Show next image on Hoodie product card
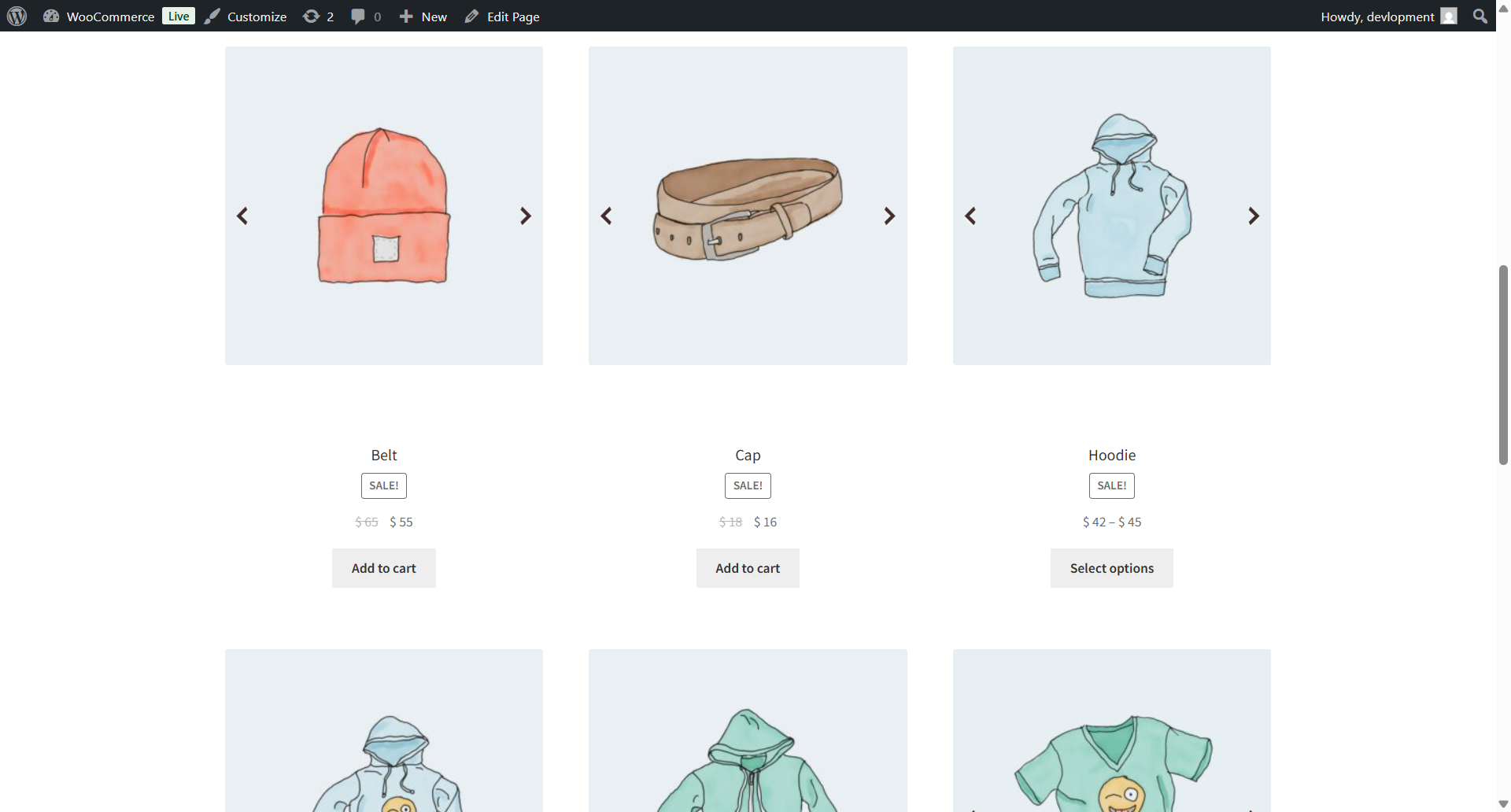Viewport: 1511px width, 812px height. pyautogui.click(x=1254, y=216)
